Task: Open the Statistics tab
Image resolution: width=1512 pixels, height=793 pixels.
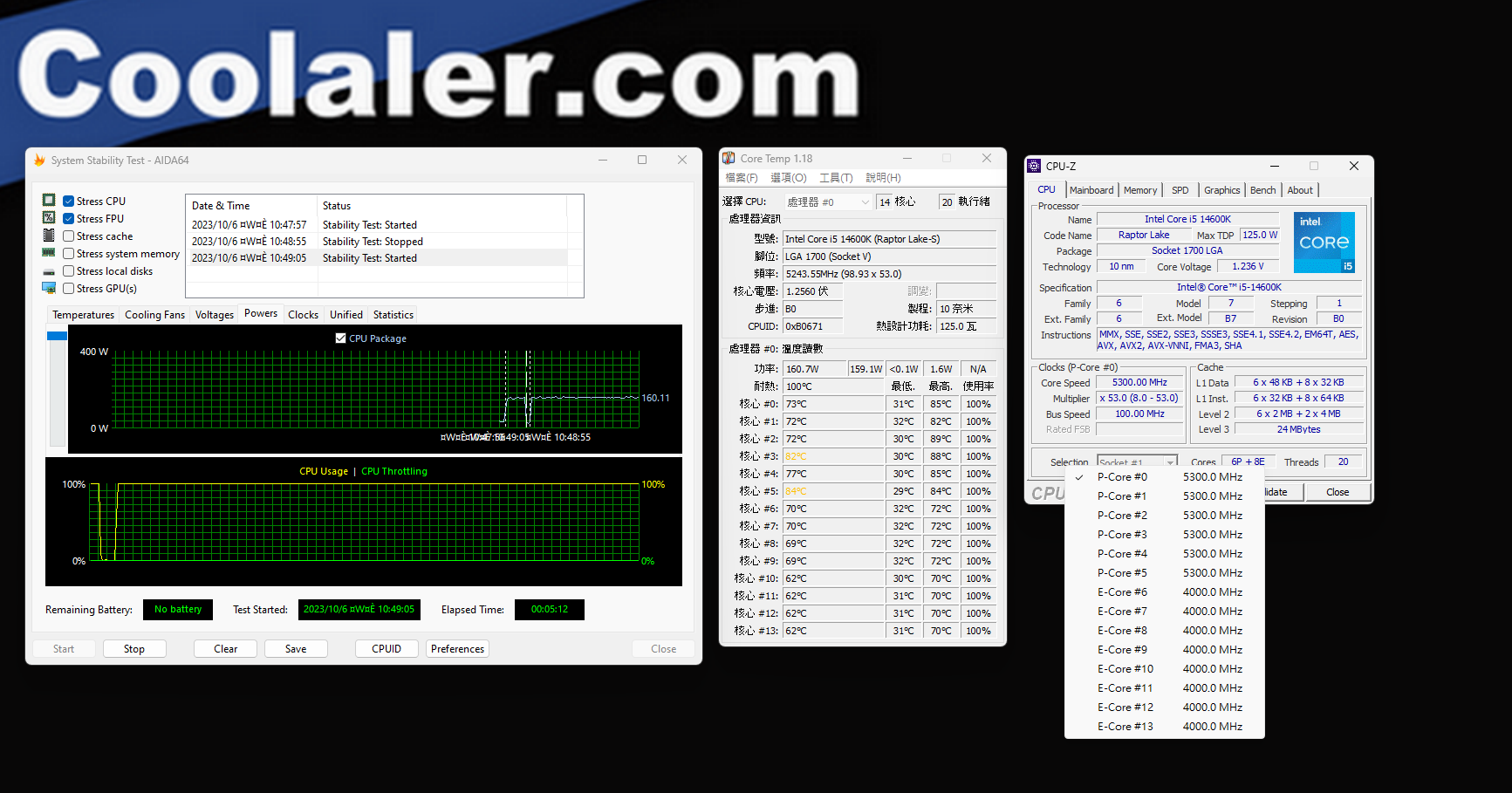Action: tap(393, 315)
